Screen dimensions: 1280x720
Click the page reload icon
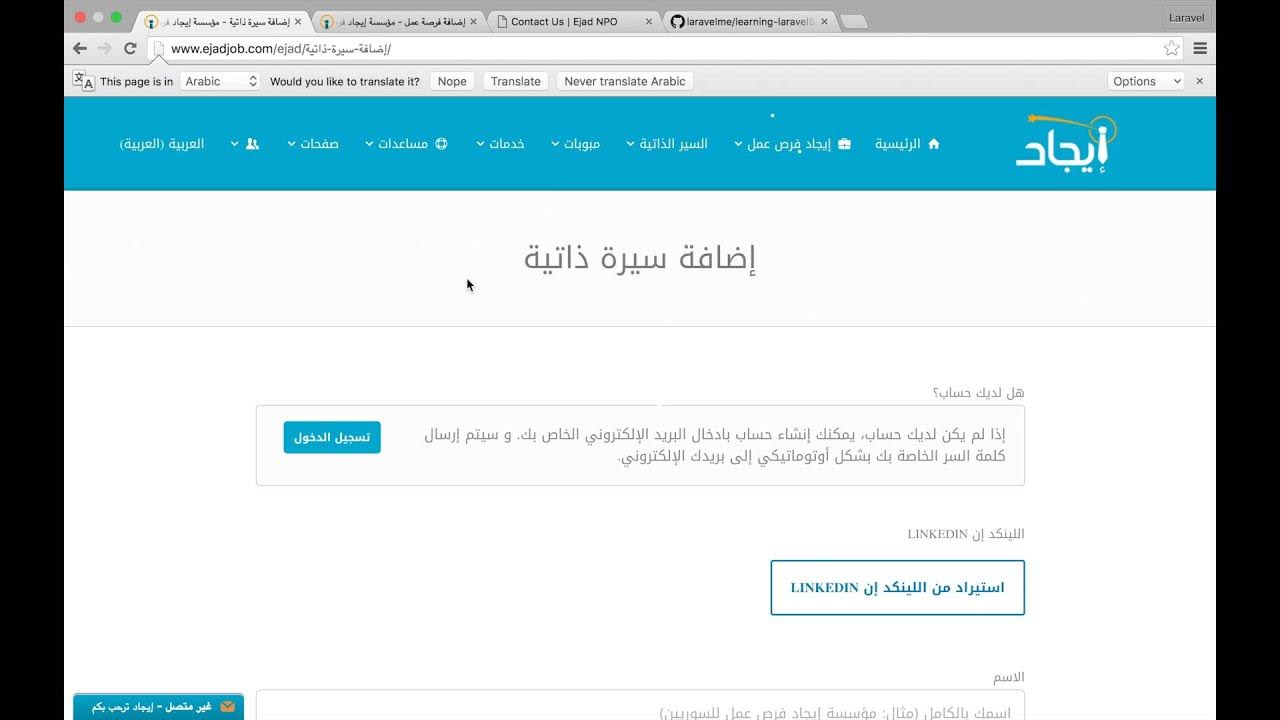click(x=131, y=47)
